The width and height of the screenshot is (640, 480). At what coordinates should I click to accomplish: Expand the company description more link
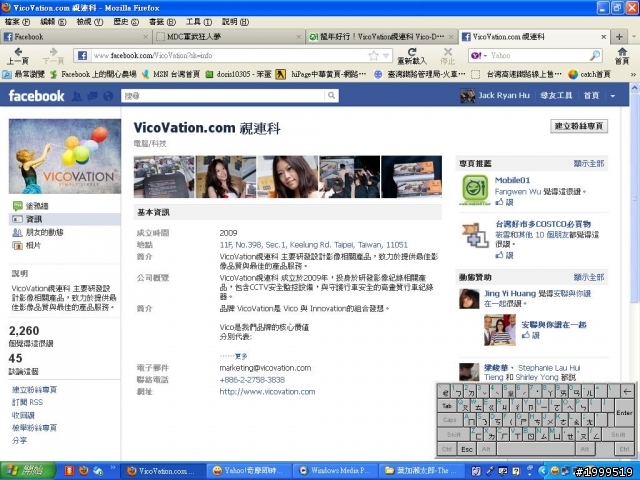pos(241,356)
